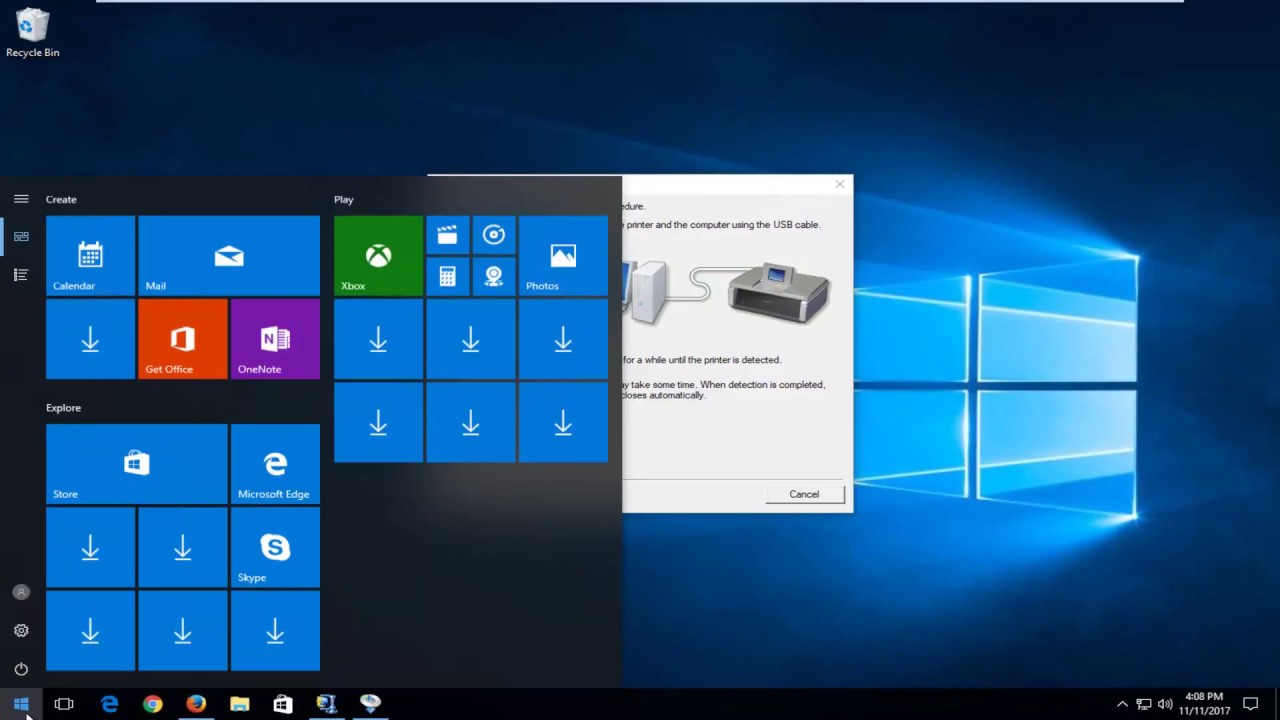
Task: Open the Skype tile
Action: 275,547
